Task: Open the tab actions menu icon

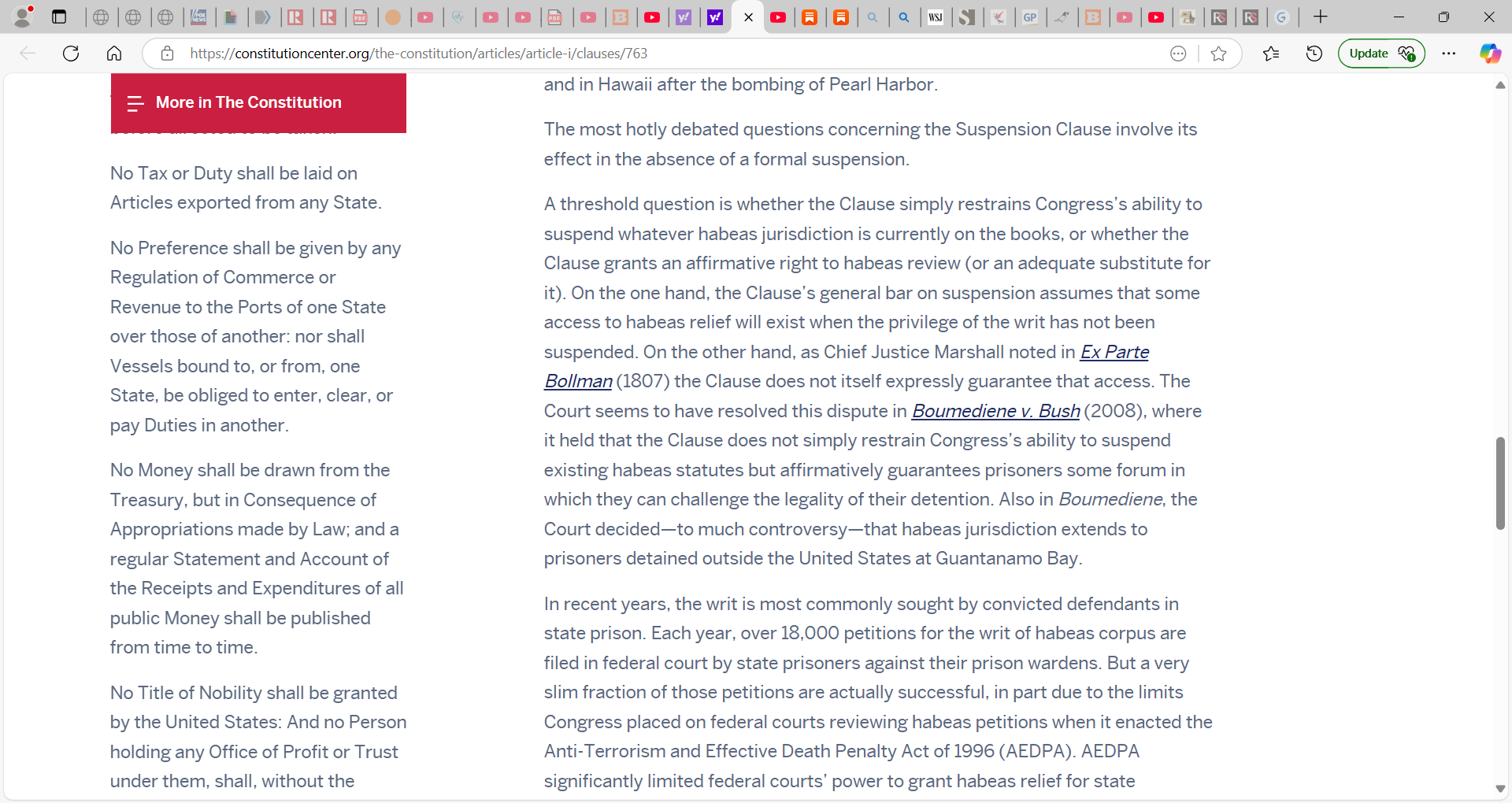Action: (x=59, y=17)
